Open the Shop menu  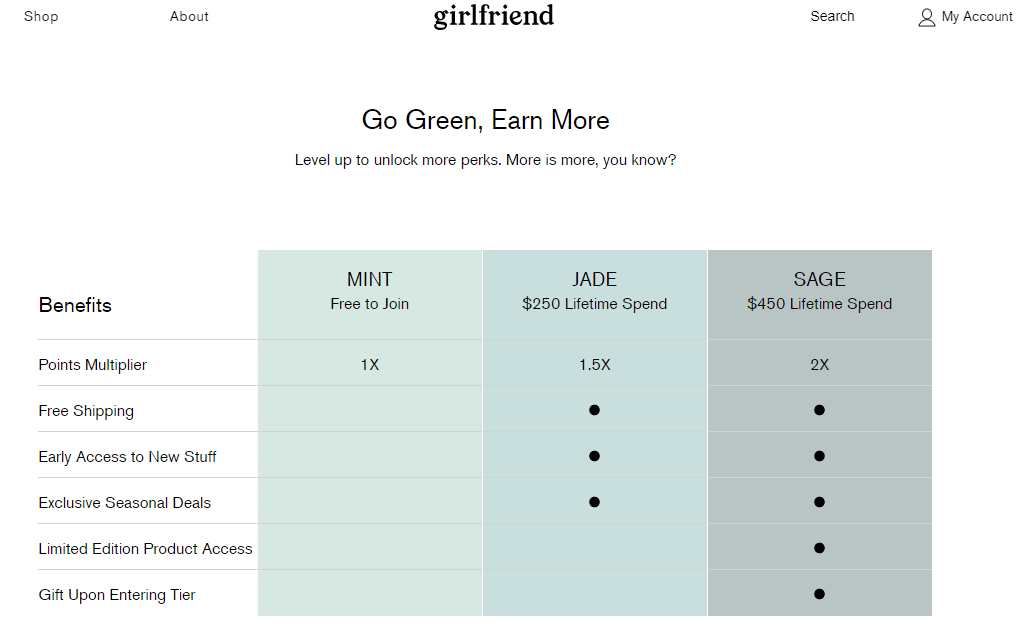point(41,16)
